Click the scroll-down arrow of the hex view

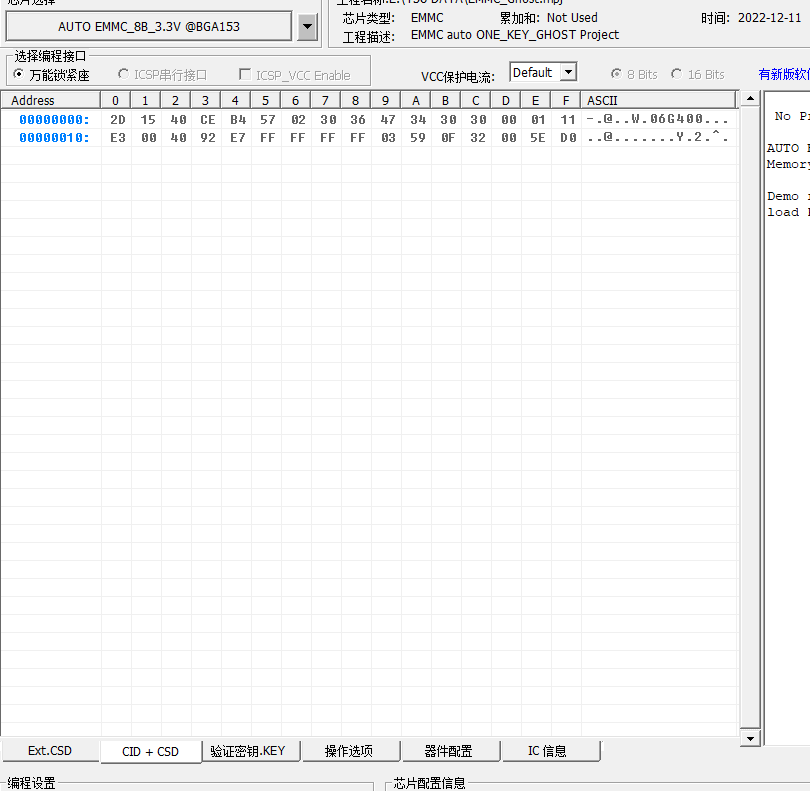tap(751, 737)
